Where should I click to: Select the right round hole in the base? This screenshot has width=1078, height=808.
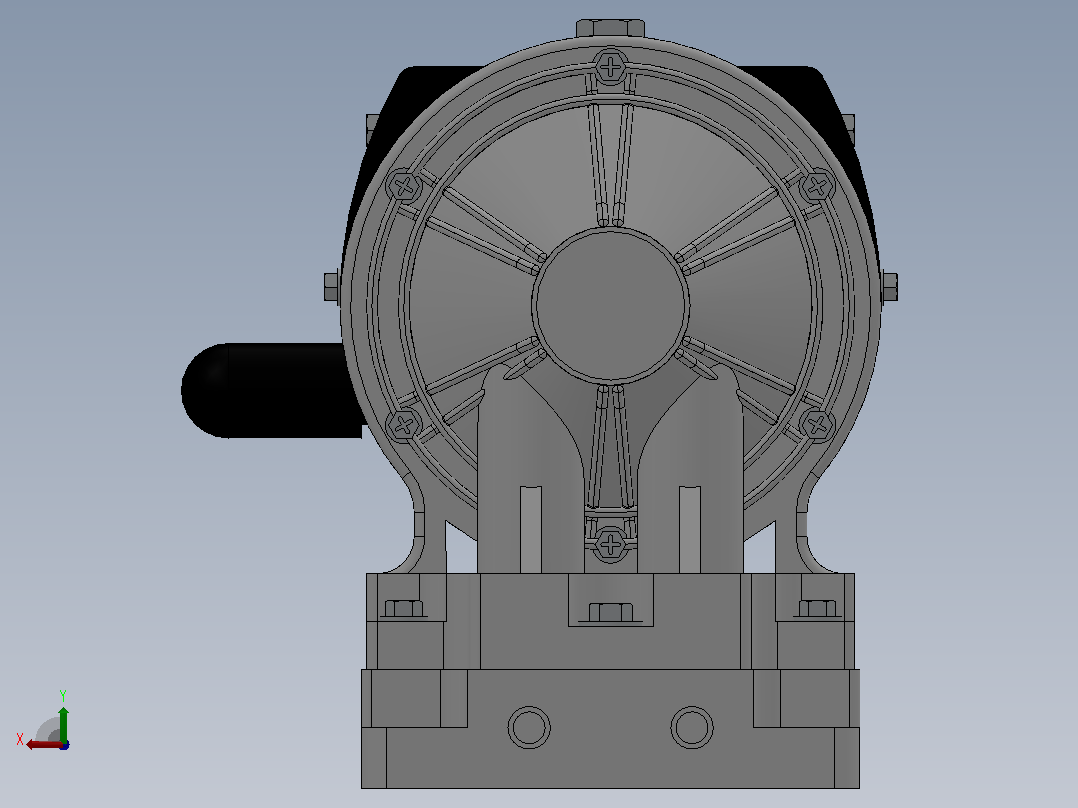pyautogui.click(x=692, y=727)
